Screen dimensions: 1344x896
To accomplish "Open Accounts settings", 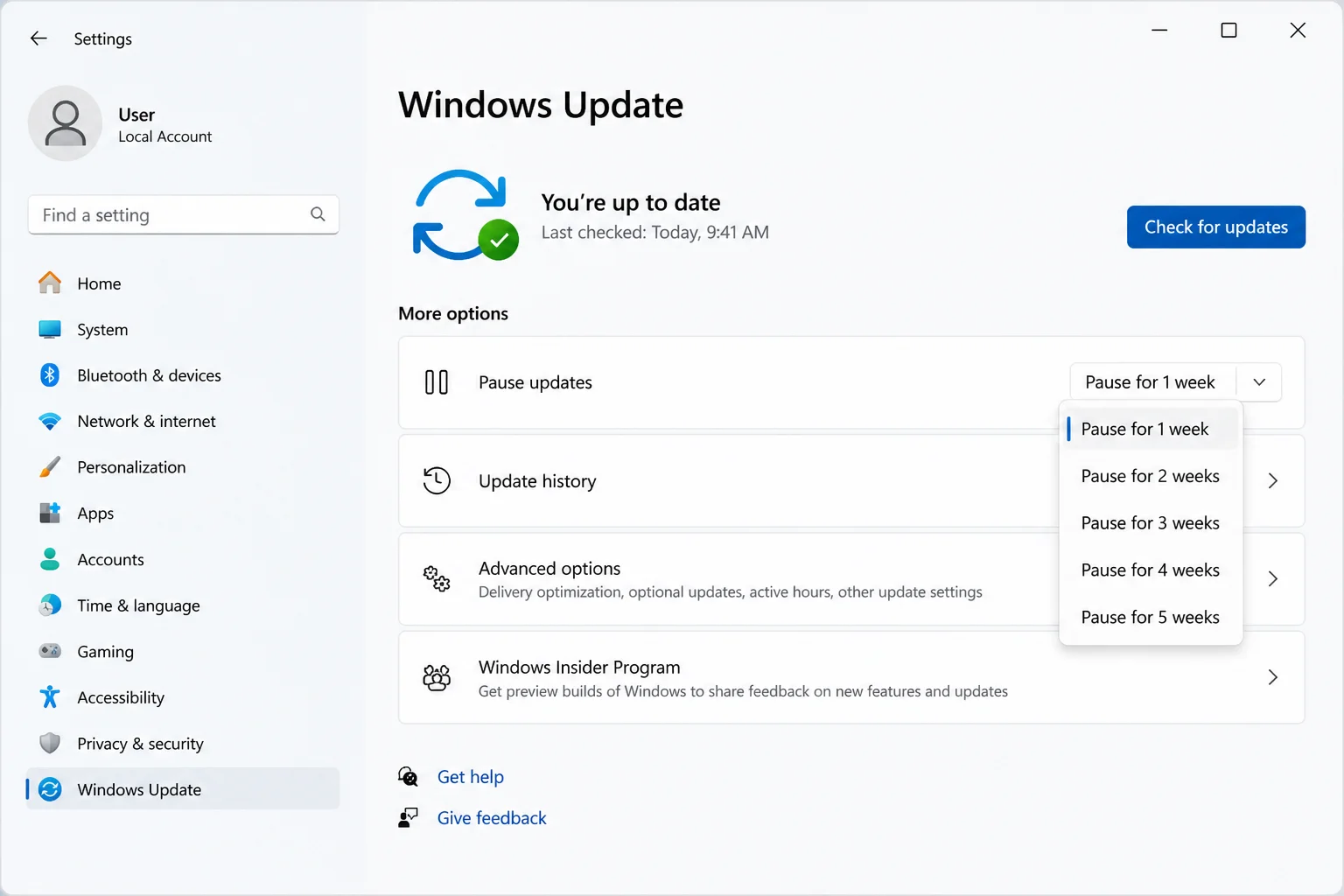I will (x=183, y=559).
